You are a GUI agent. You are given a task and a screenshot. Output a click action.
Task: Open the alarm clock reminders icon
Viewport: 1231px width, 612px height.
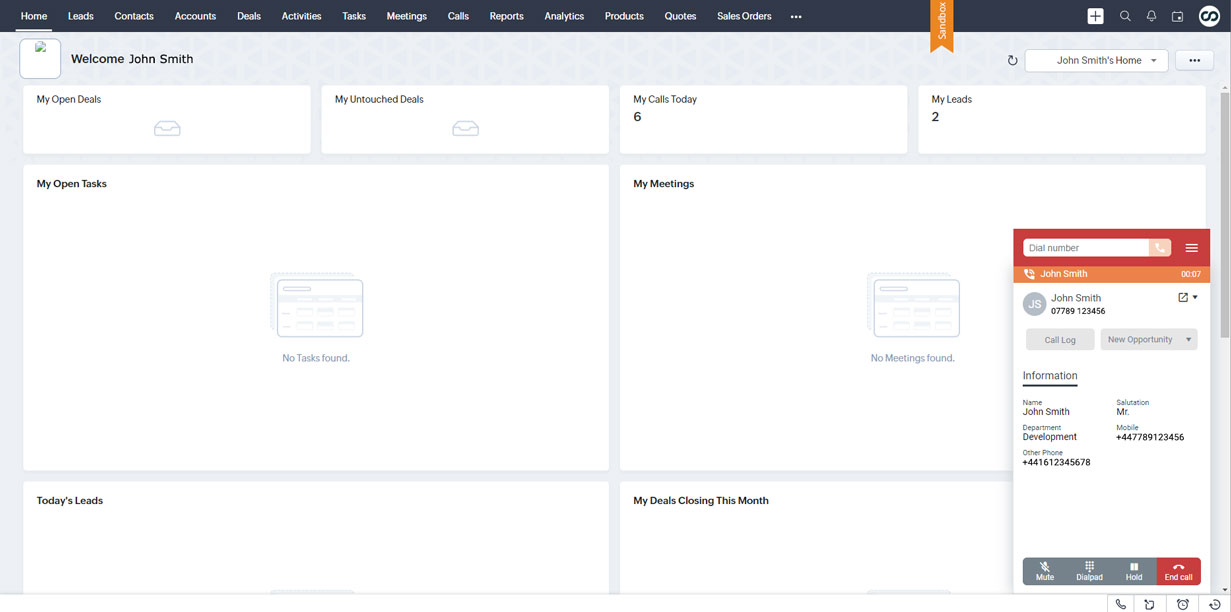(x=1183, y=604)
